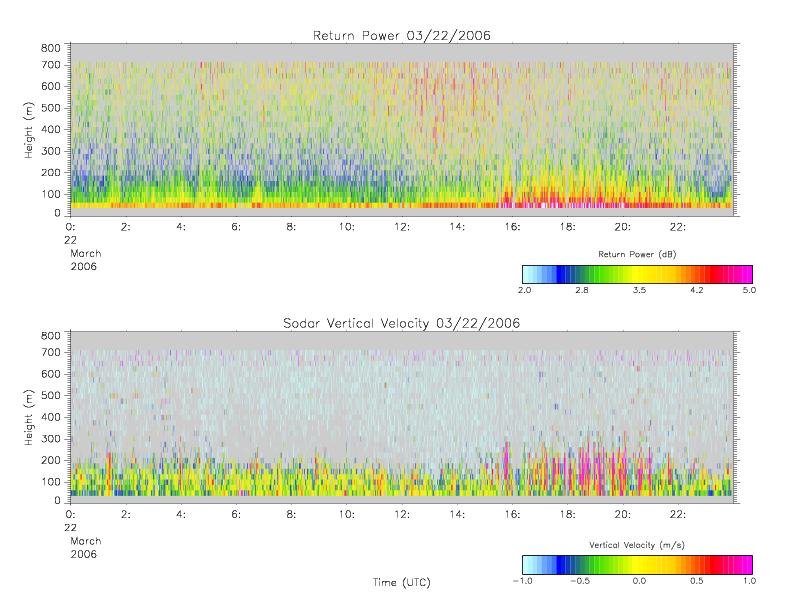Click the Return Power 03/22/2006 chart title
791x611 pixels.
pos(402,35)
